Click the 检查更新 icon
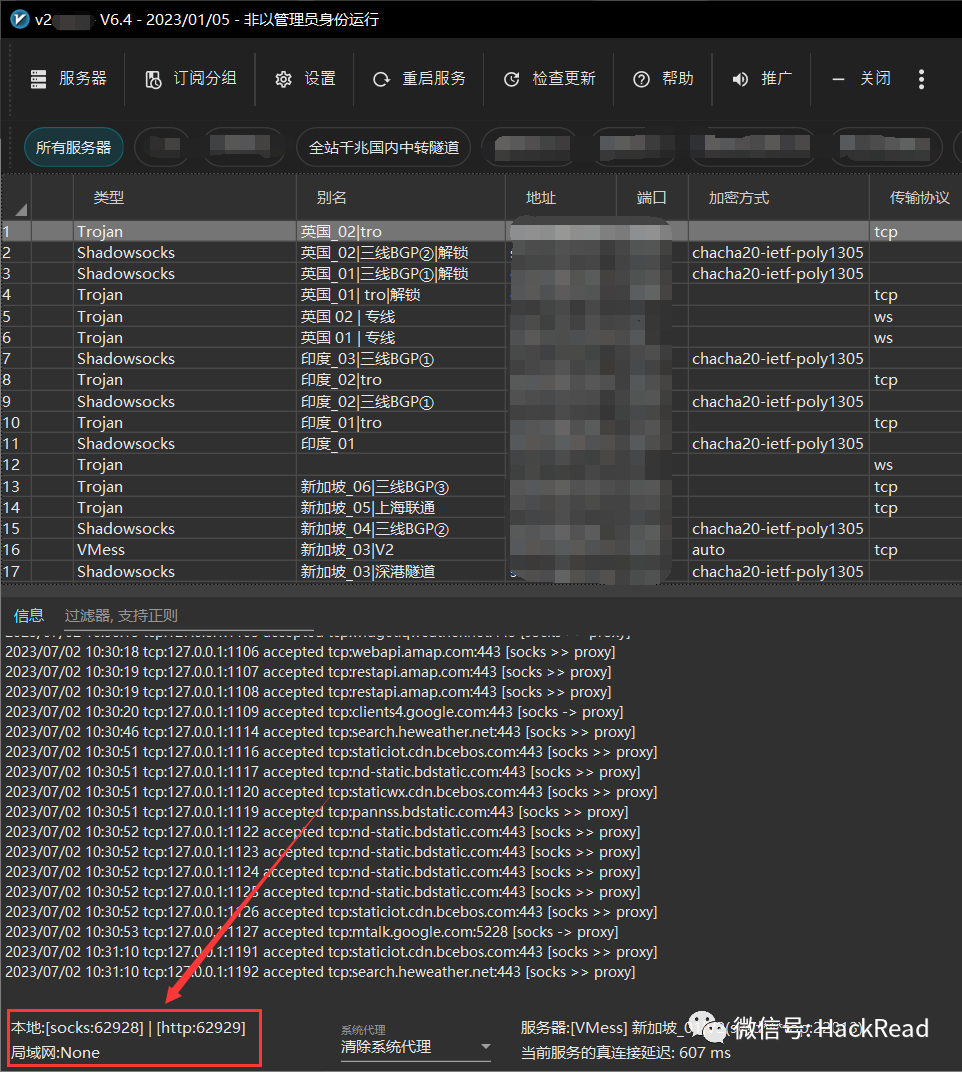The height and width of the screenshot is (1072, 962). click(511, 80)
